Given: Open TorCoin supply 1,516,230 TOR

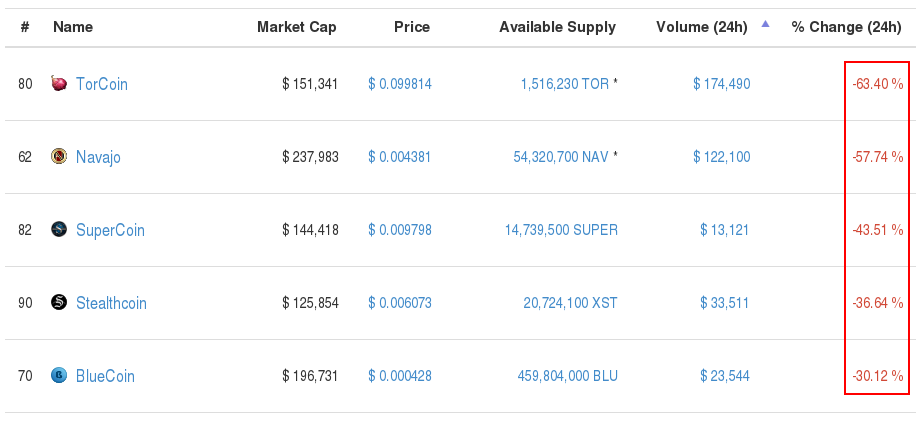Looking at the screenshot, I should [564, 84].
